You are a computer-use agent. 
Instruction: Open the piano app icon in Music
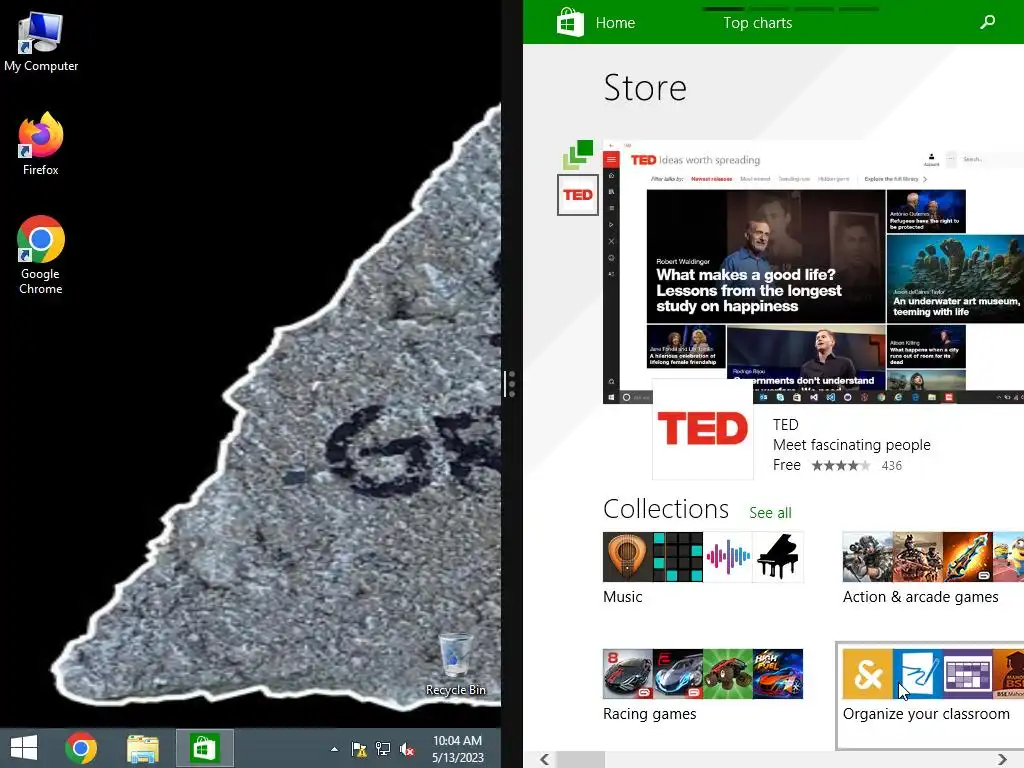(778, 557)
